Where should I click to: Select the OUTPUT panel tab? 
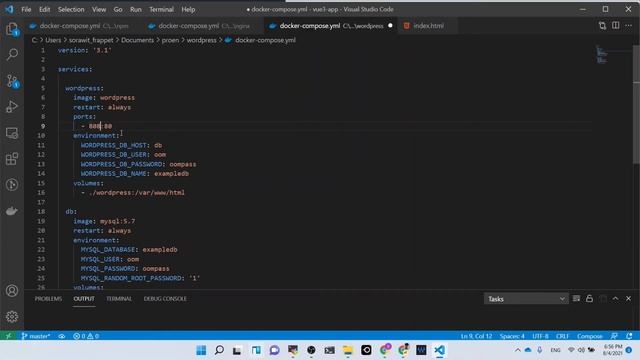click(x=84, y=299)
